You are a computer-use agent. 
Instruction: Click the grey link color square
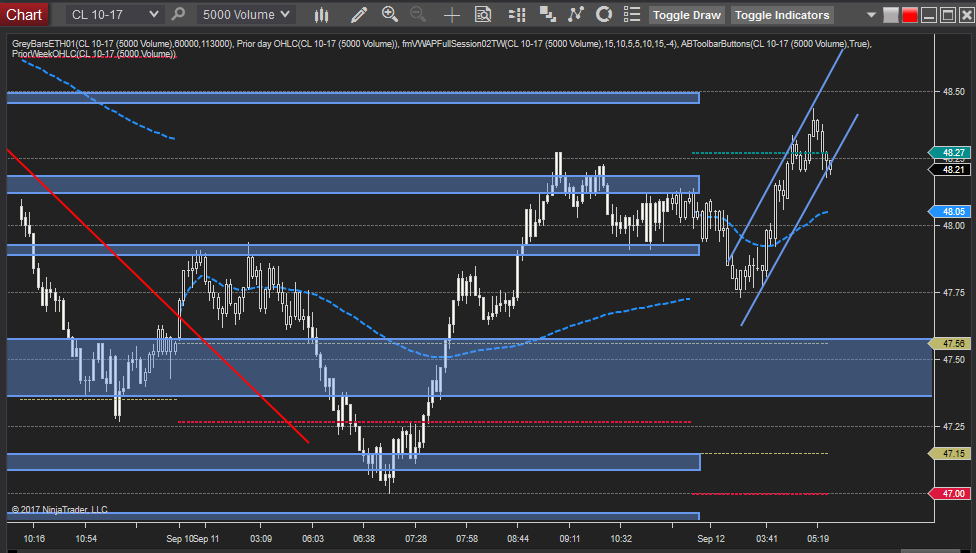891,15
